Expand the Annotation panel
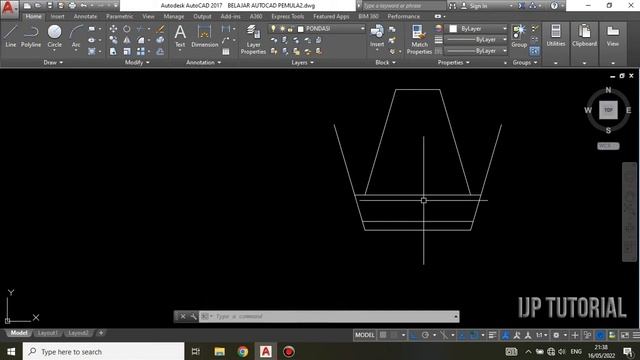The height and width of the screenshot is (360, 640). pyautogui.click(x=203, y=62)
